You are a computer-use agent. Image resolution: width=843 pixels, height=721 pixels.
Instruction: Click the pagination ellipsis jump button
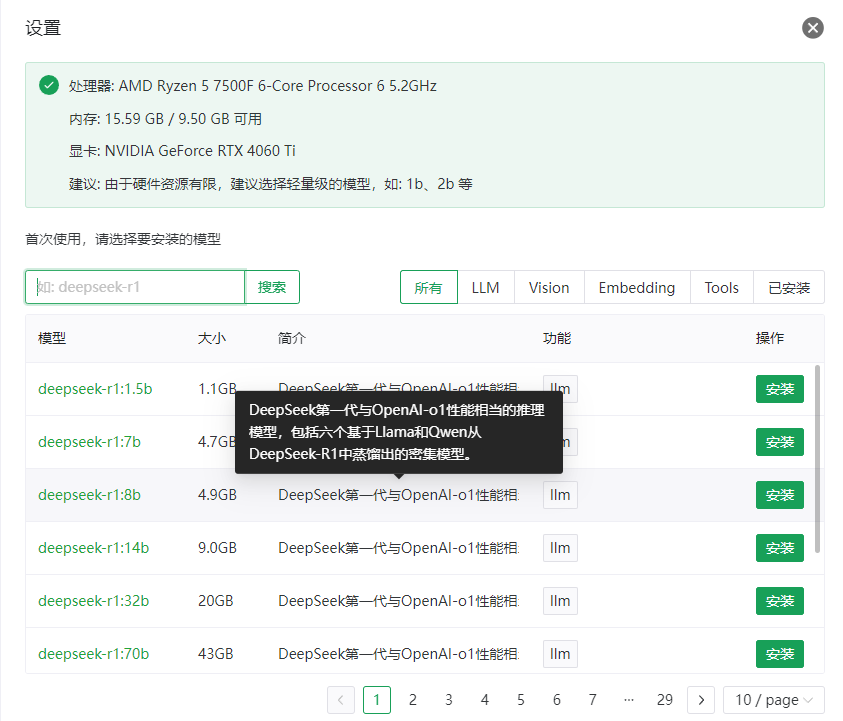click(628, 700)
